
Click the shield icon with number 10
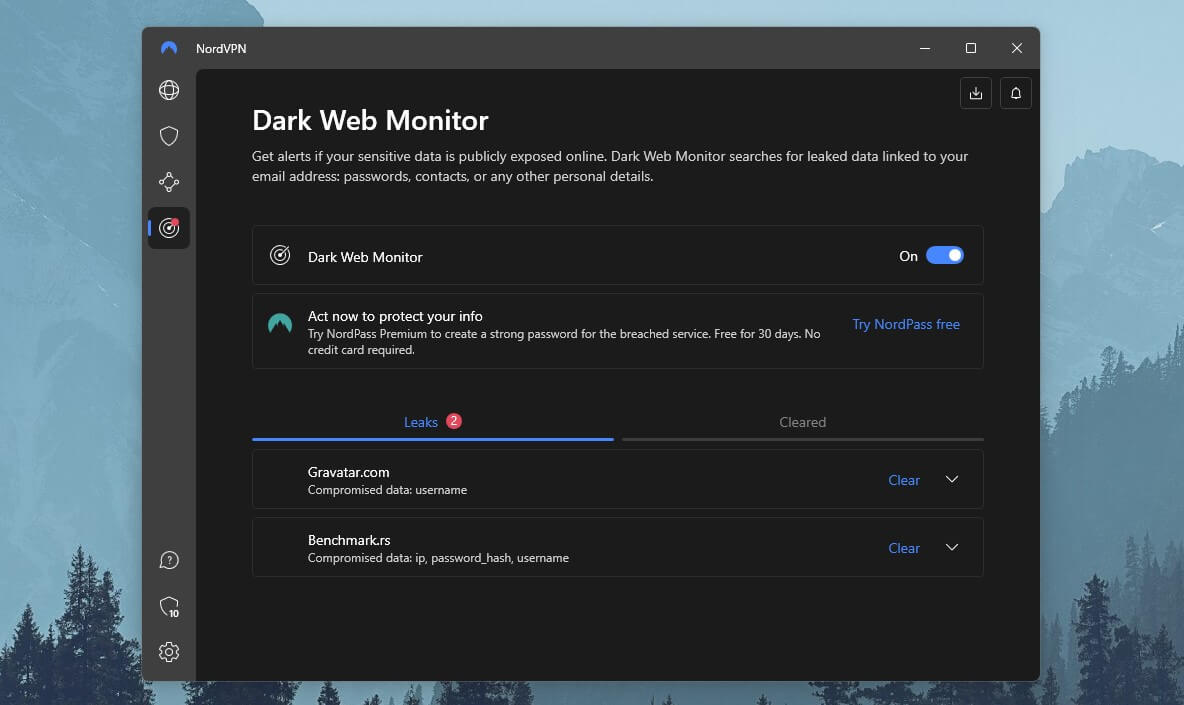169,607
